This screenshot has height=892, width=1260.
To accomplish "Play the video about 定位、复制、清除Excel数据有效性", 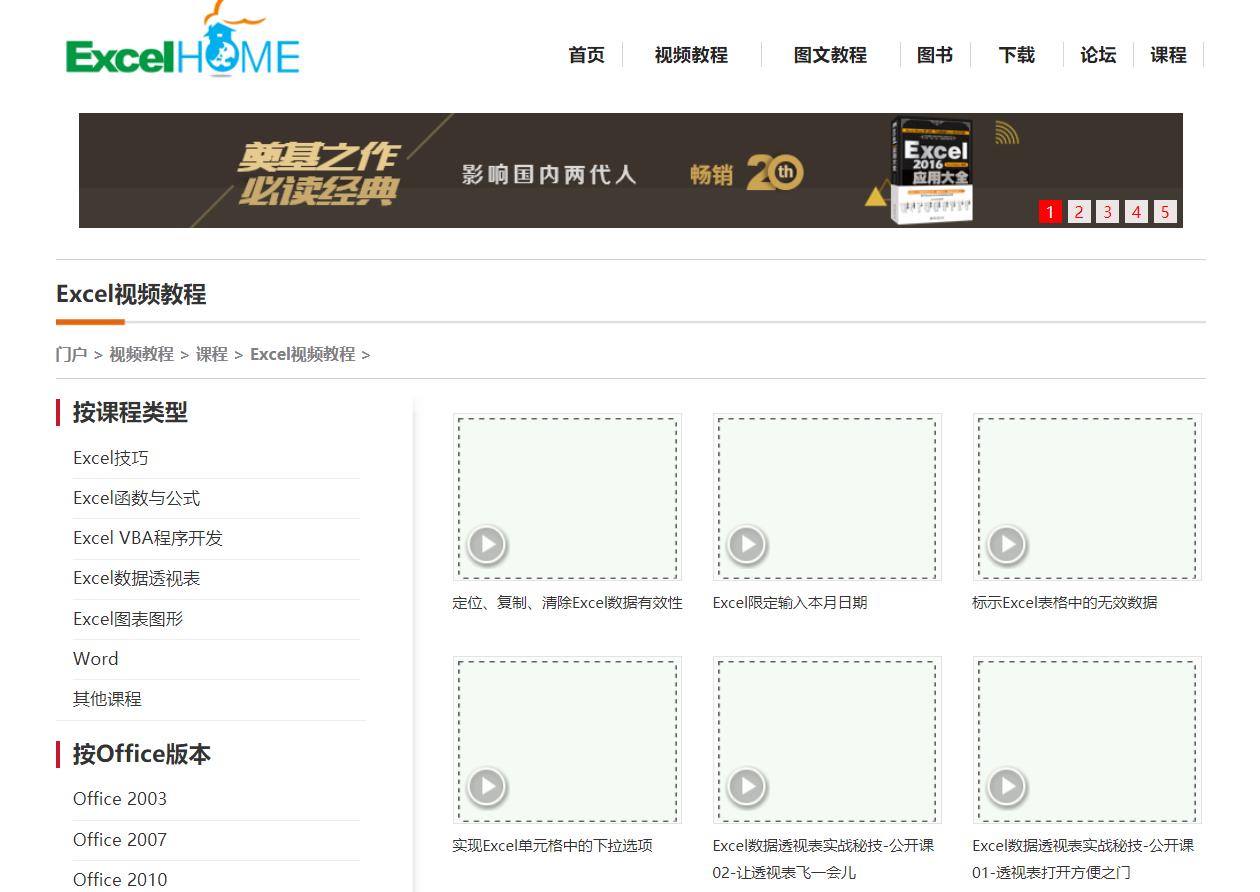I will (x=486, y=545).
